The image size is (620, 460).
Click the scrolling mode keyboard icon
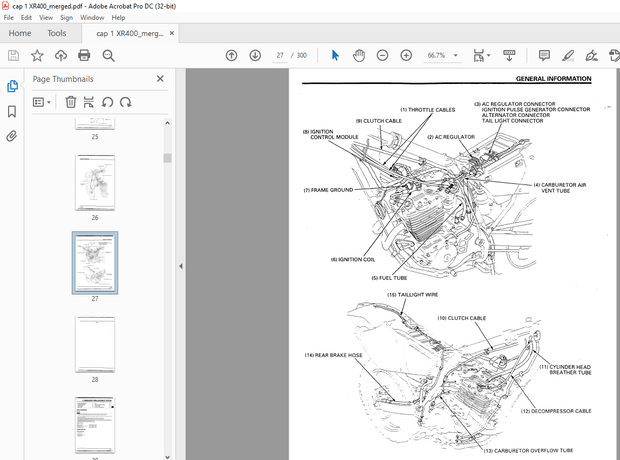[x=509, y=55]
